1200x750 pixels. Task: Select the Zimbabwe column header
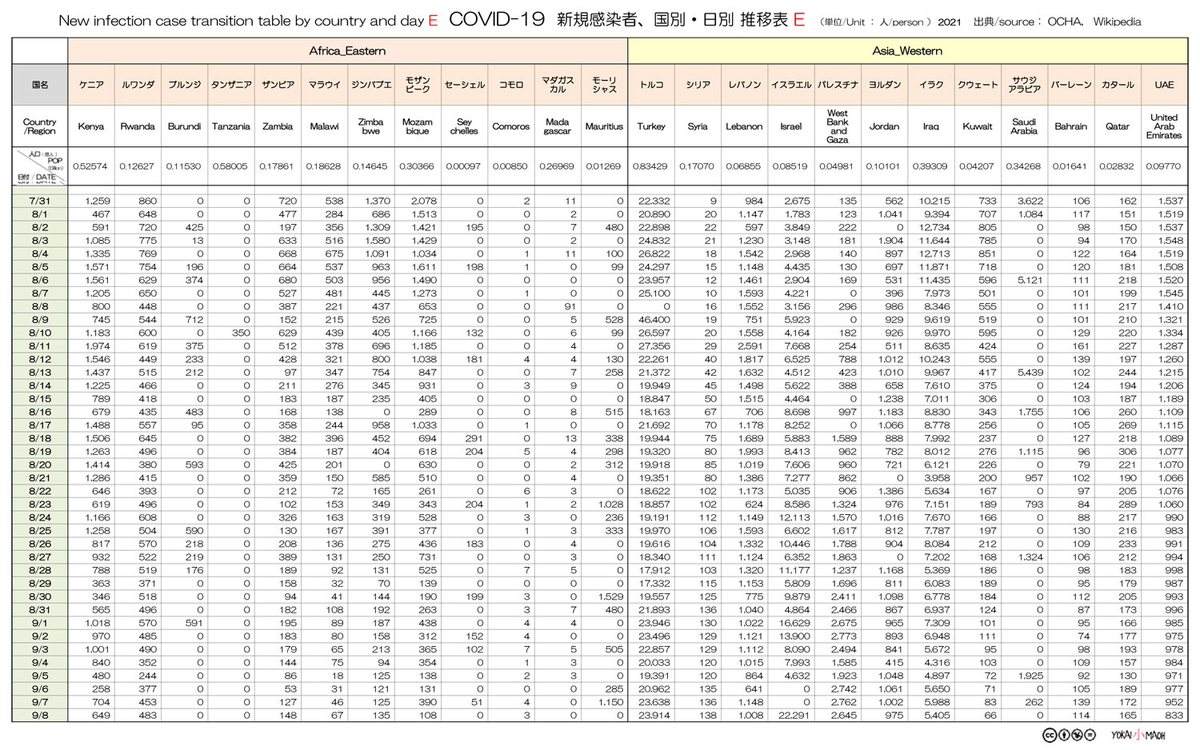tap(371, 127)
